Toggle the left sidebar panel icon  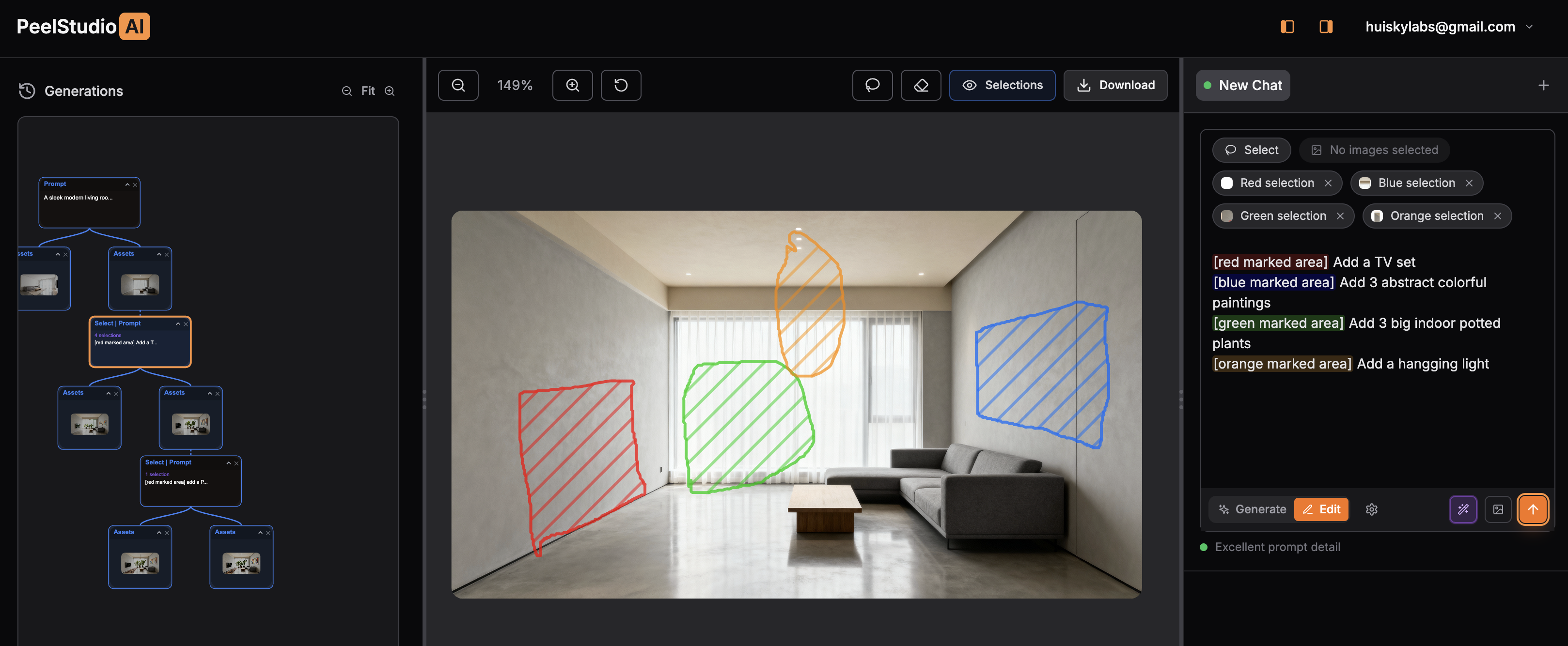click(x=1287, y=27)
